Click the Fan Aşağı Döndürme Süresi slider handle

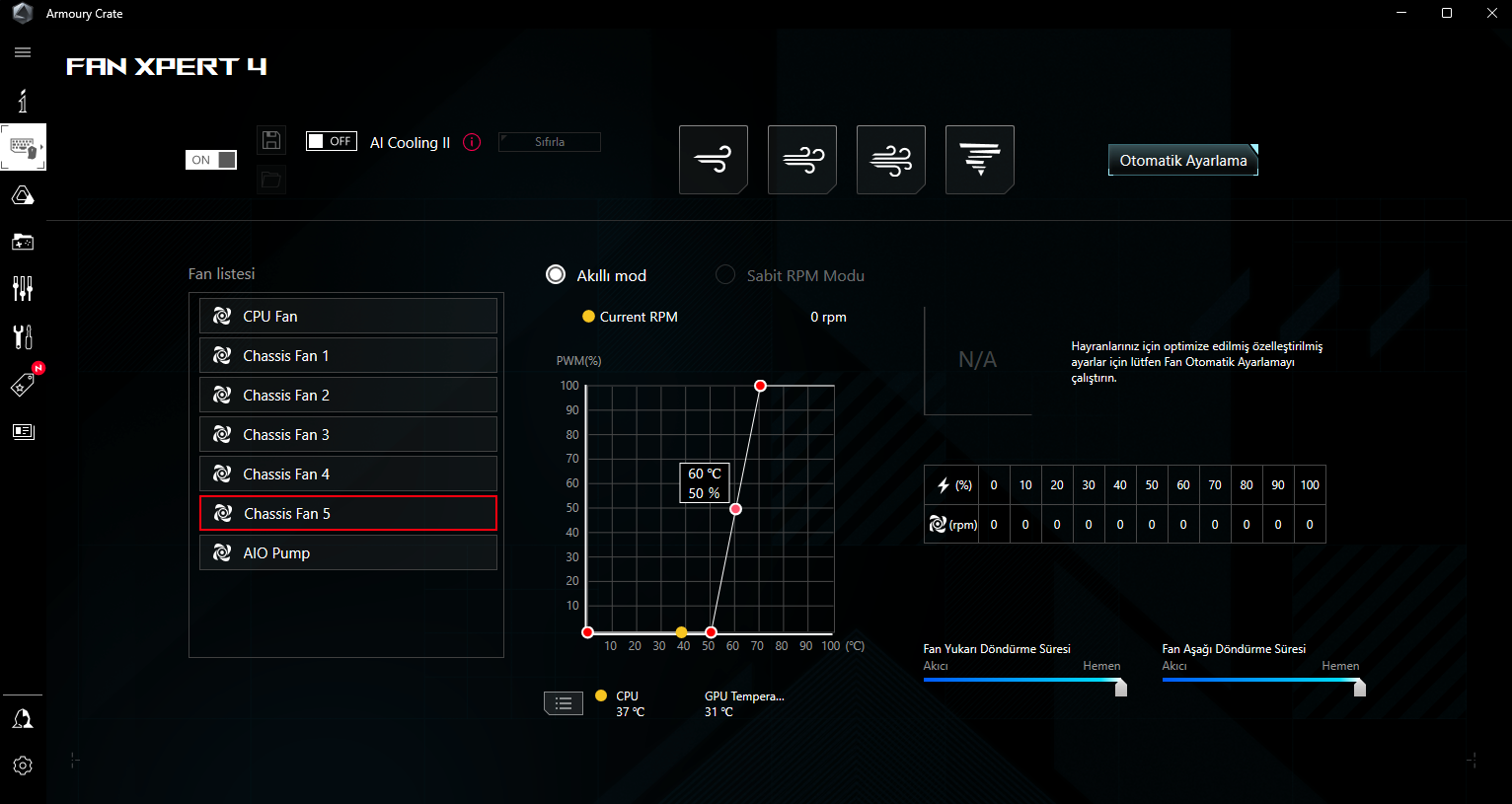click(x=1360, y=688)
